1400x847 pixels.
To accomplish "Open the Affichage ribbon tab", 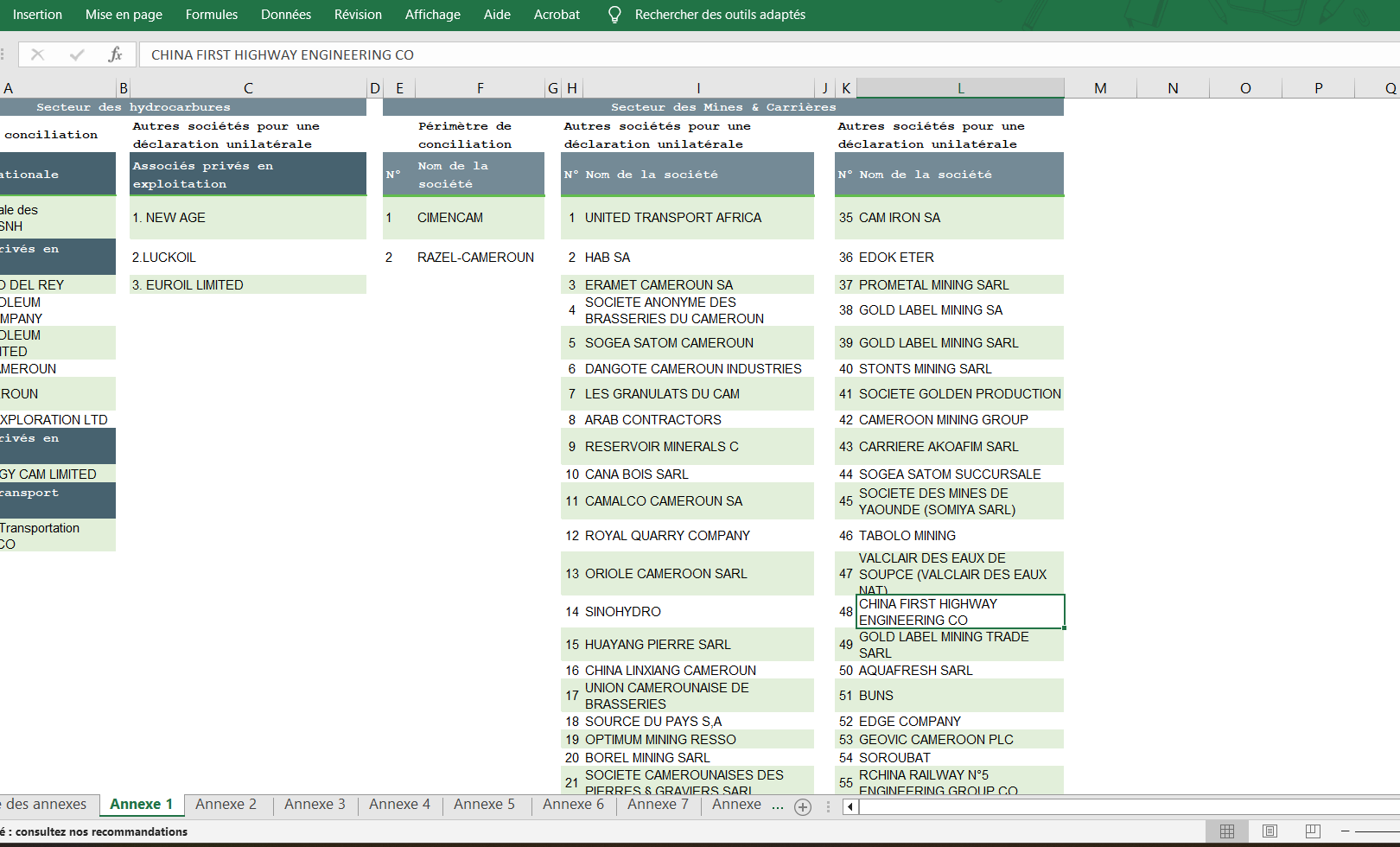I will [433, 15].
